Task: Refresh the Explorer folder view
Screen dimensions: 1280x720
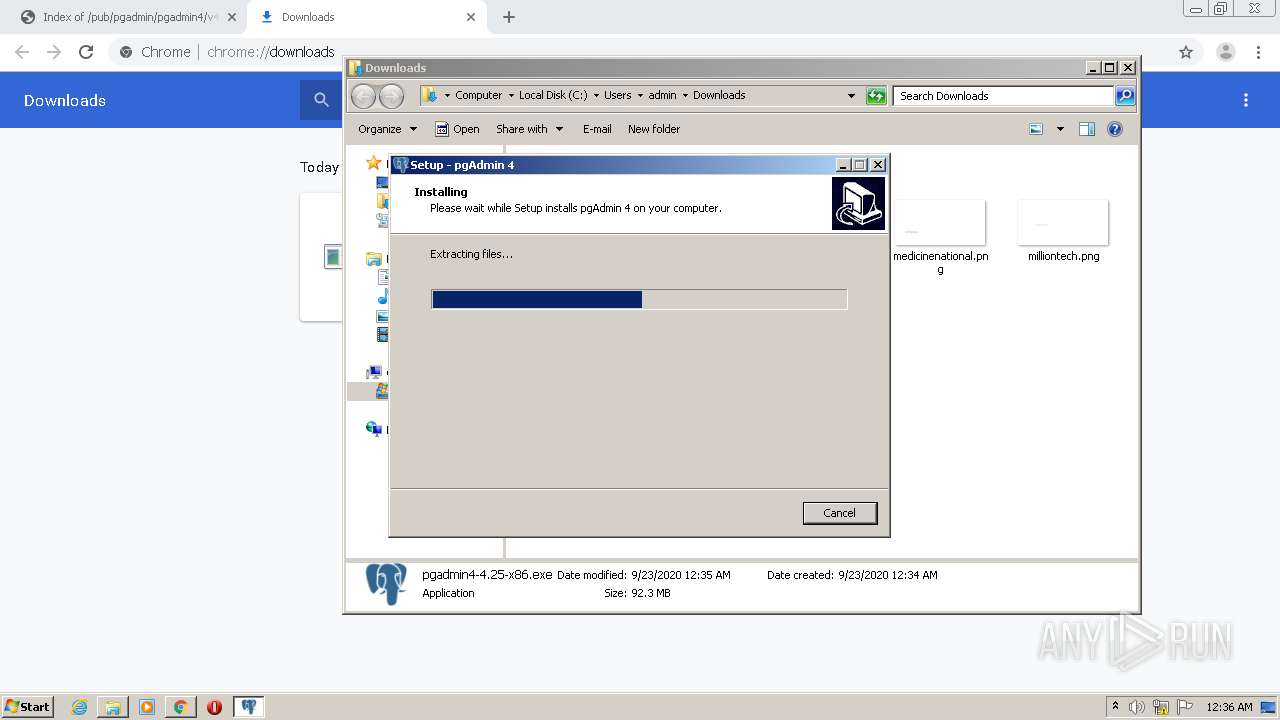Action: click(x=876, y=96)
